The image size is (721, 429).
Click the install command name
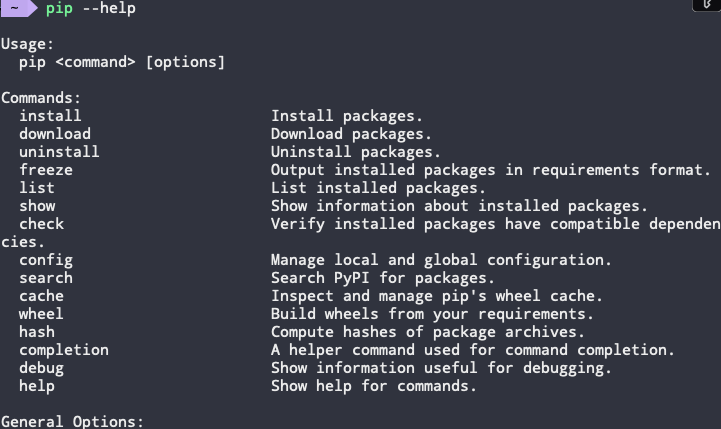[50, 116]
